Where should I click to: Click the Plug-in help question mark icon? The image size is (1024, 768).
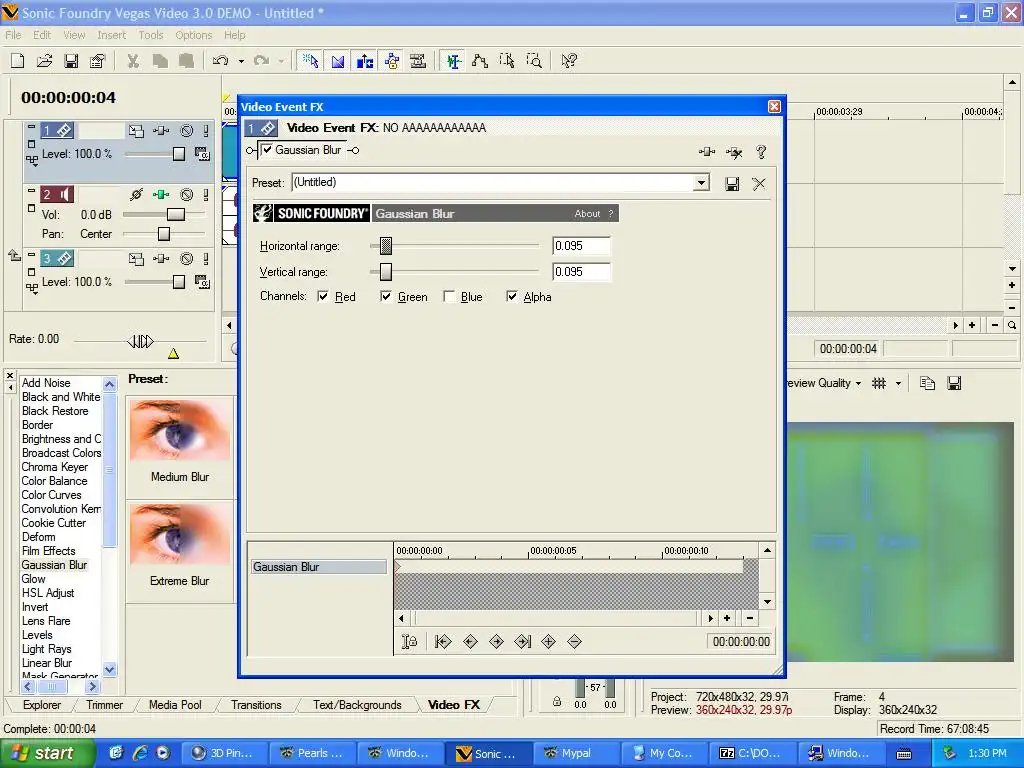(x=761, y=152)
